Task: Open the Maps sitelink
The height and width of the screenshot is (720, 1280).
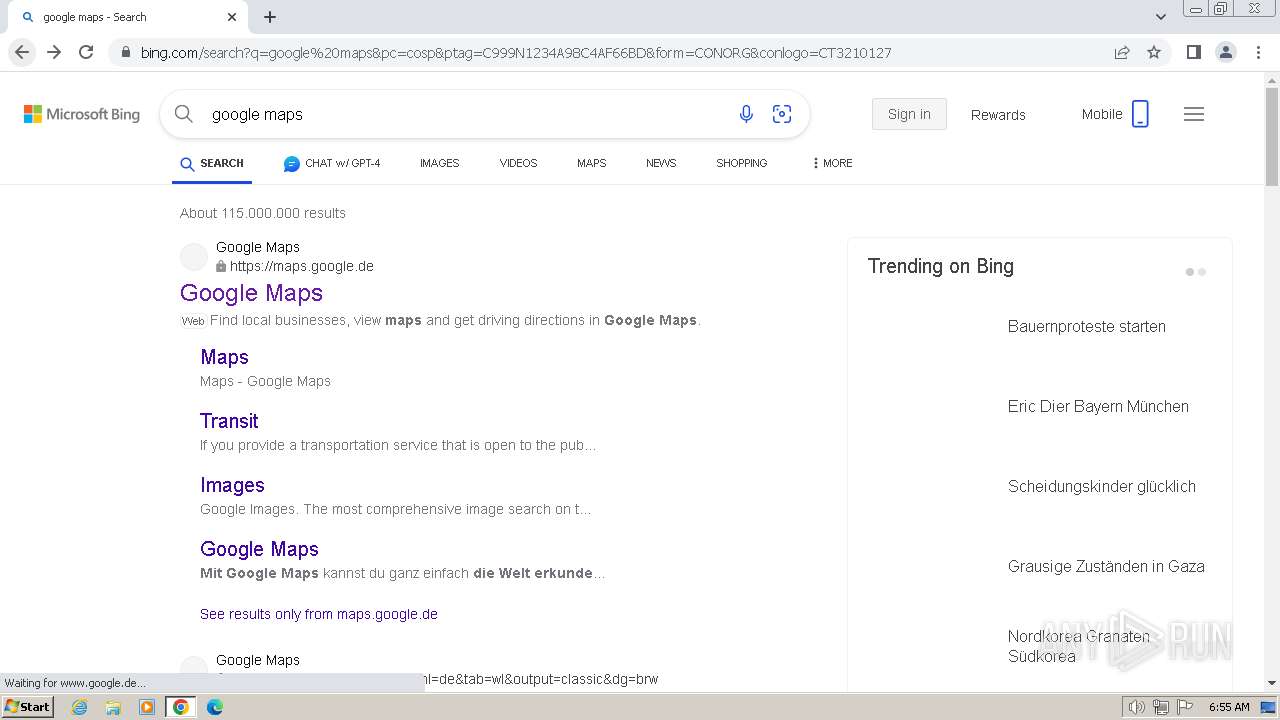Action: pos(224,357)
